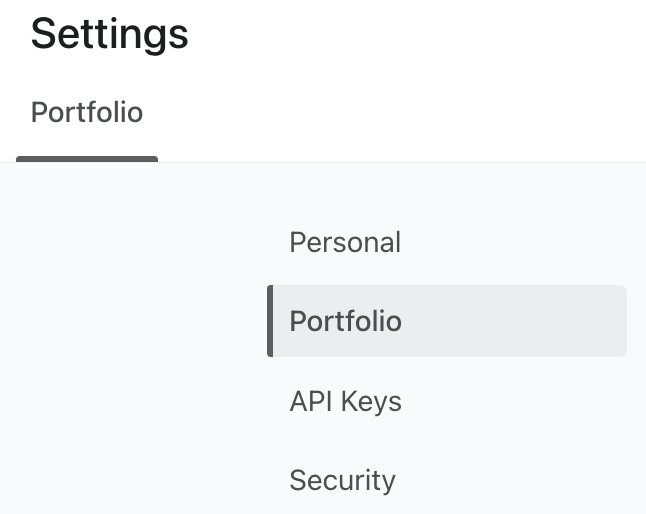Image resolution: width=646 pixels, height=514 pixels.
Task: Click the Settings title text
Action: click(x=109, y=34)
